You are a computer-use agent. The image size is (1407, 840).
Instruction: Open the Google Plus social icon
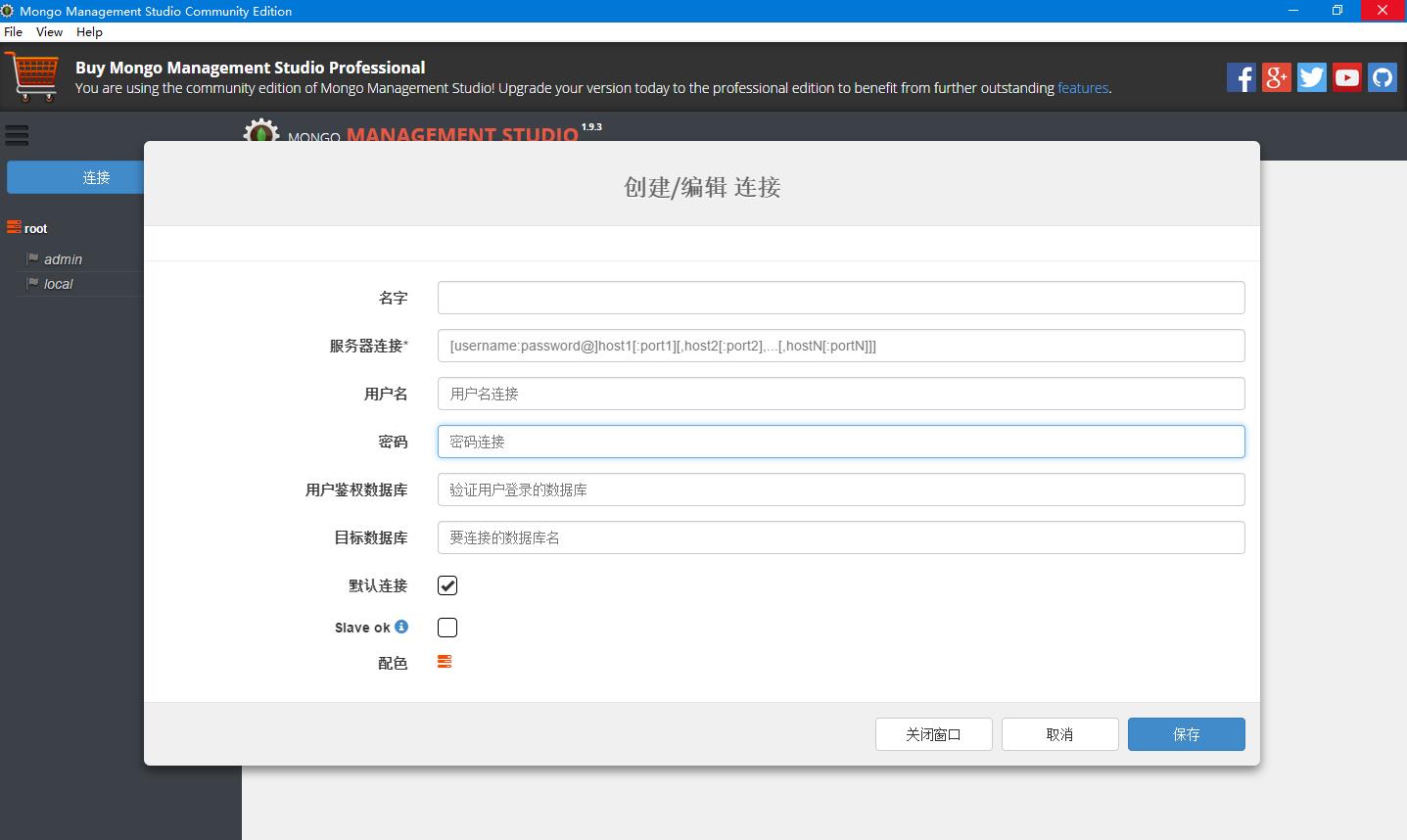point(1276,77)
